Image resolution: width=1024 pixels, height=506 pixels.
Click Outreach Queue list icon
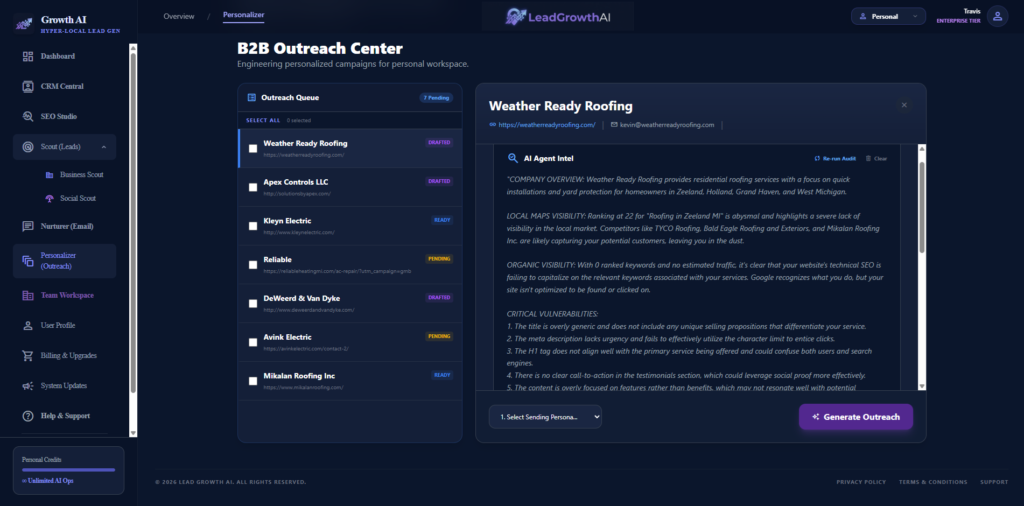251,98
